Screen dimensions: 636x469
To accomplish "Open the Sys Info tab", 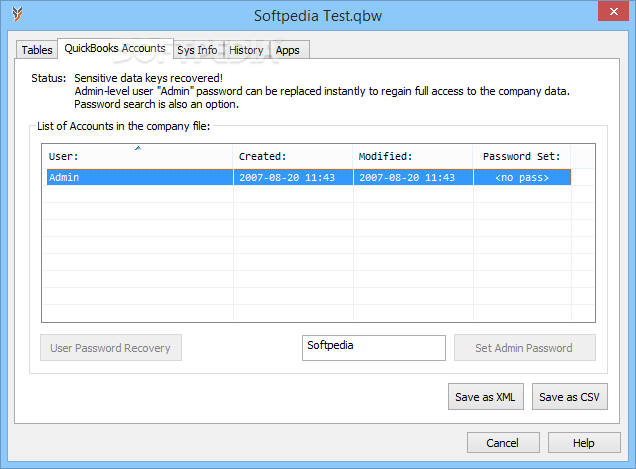I will (x=198, y=50).
